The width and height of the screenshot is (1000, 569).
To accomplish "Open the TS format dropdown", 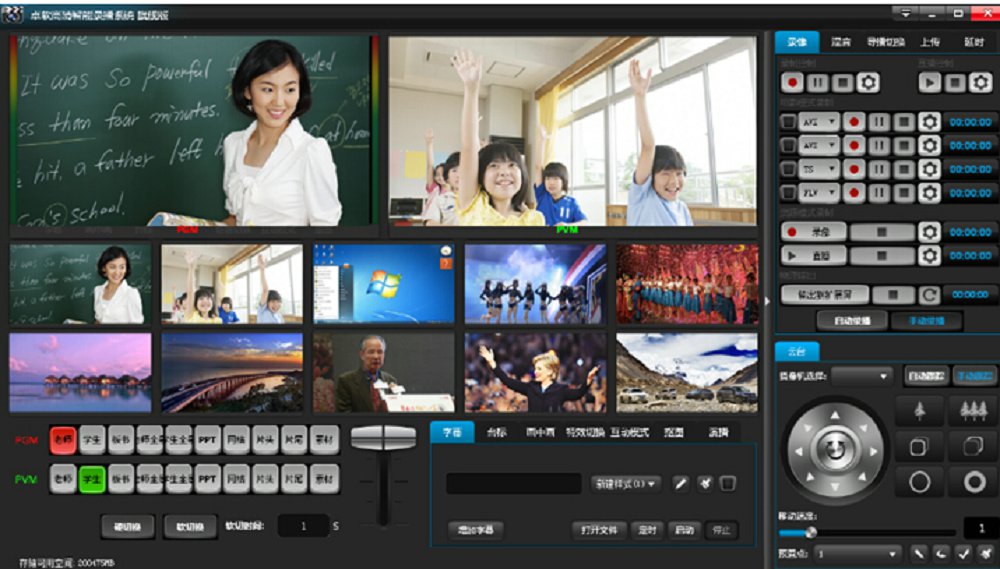I will tap(819, 169).
